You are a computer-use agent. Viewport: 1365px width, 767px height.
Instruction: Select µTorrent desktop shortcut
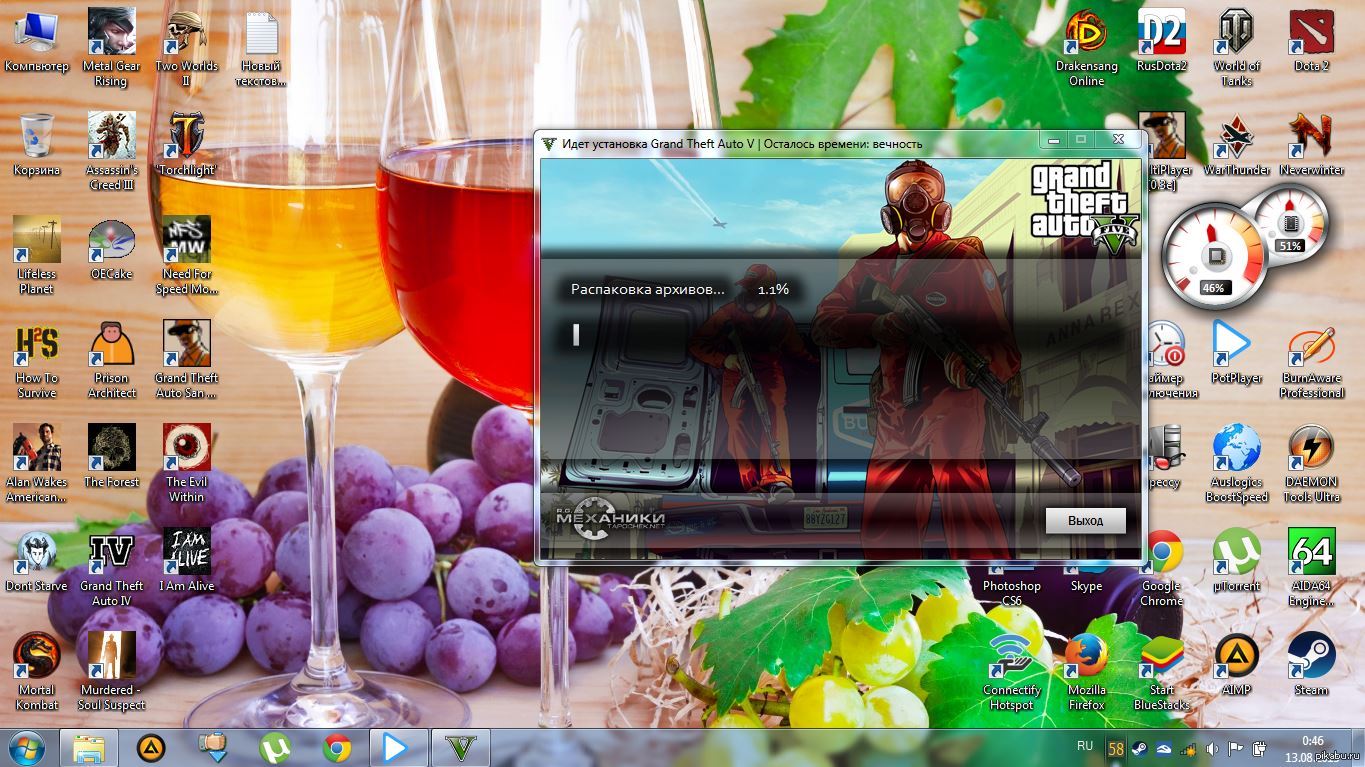pyautogui.click(x=1237, y=561)
